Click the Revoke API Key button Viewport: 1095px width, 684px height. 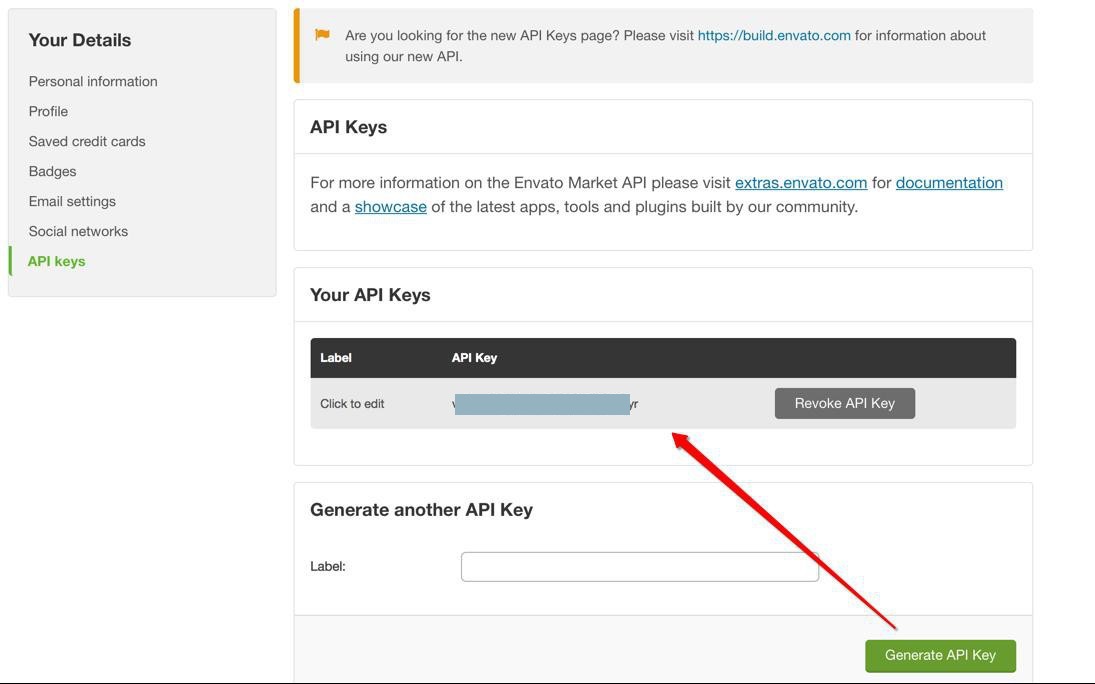tap(844, 403)
